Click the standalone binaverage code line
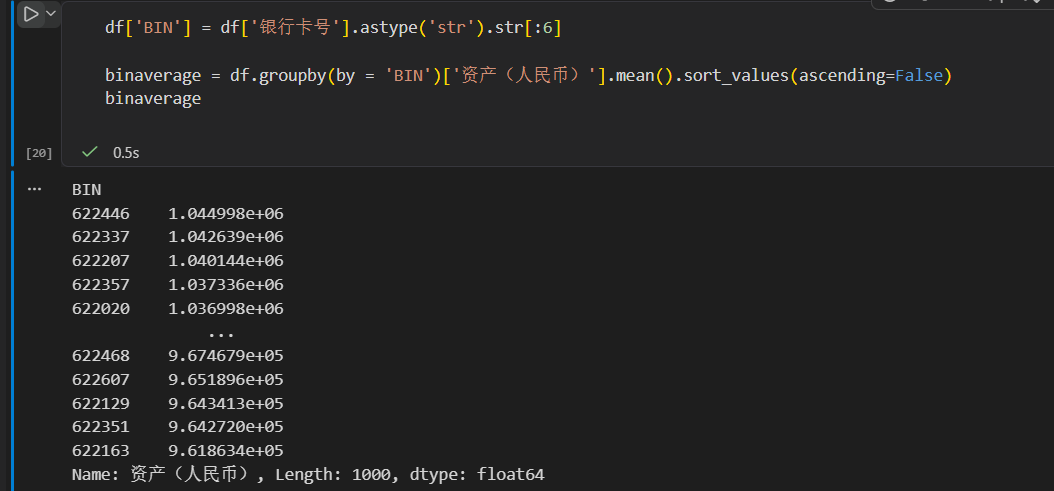 153,99
